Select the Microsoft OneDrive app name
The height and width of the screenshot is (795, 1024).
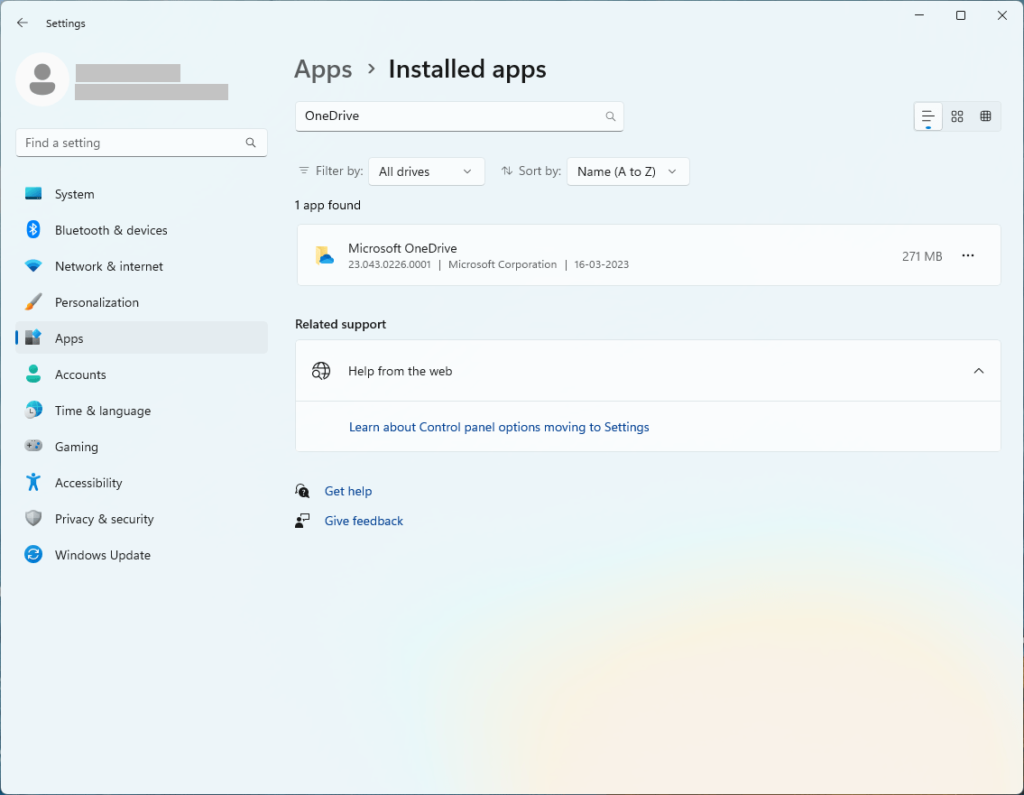pos(402,248)
